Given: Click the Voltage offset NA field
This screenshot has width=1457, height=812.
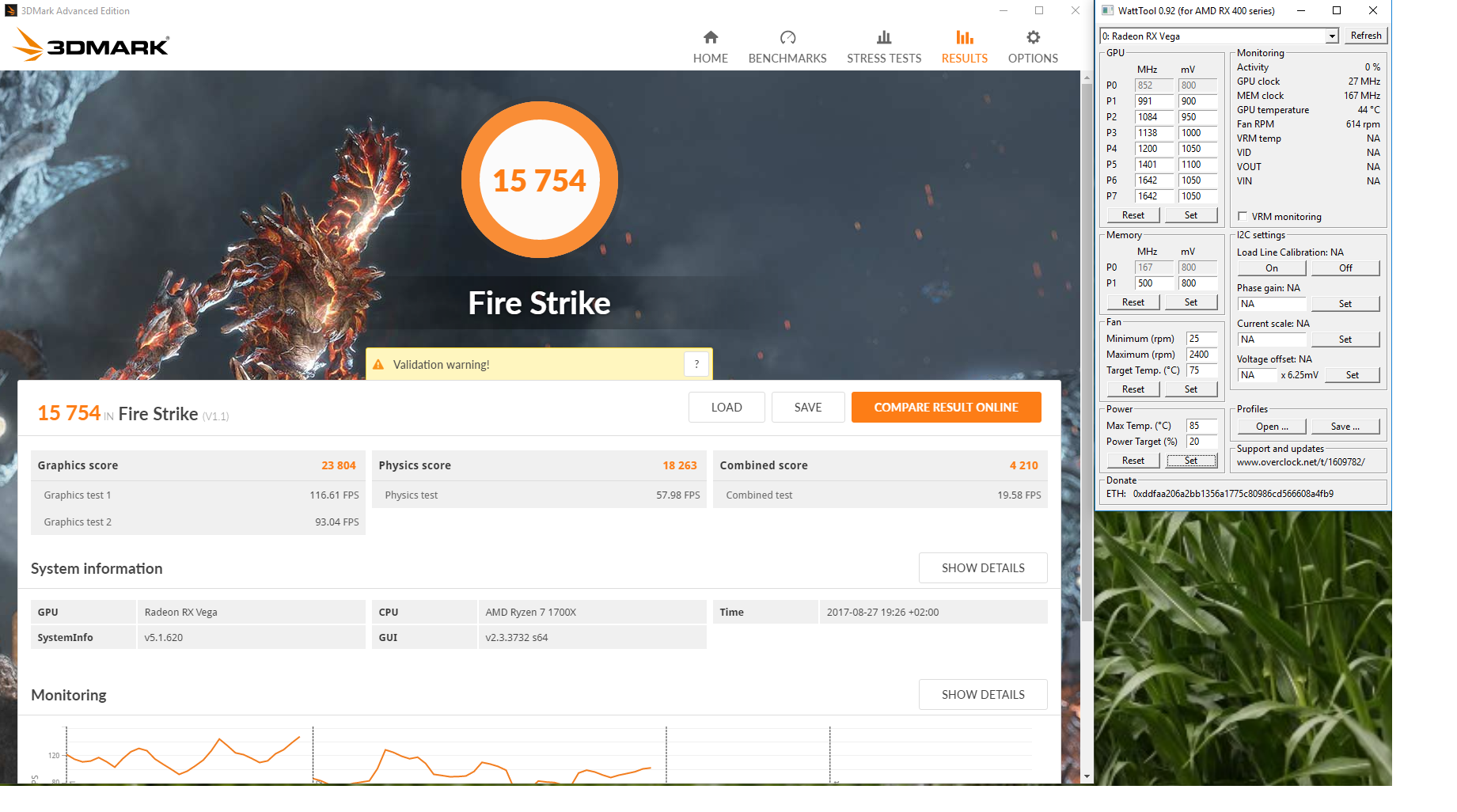Looking at the screenshot, I should coord(1258,375).
